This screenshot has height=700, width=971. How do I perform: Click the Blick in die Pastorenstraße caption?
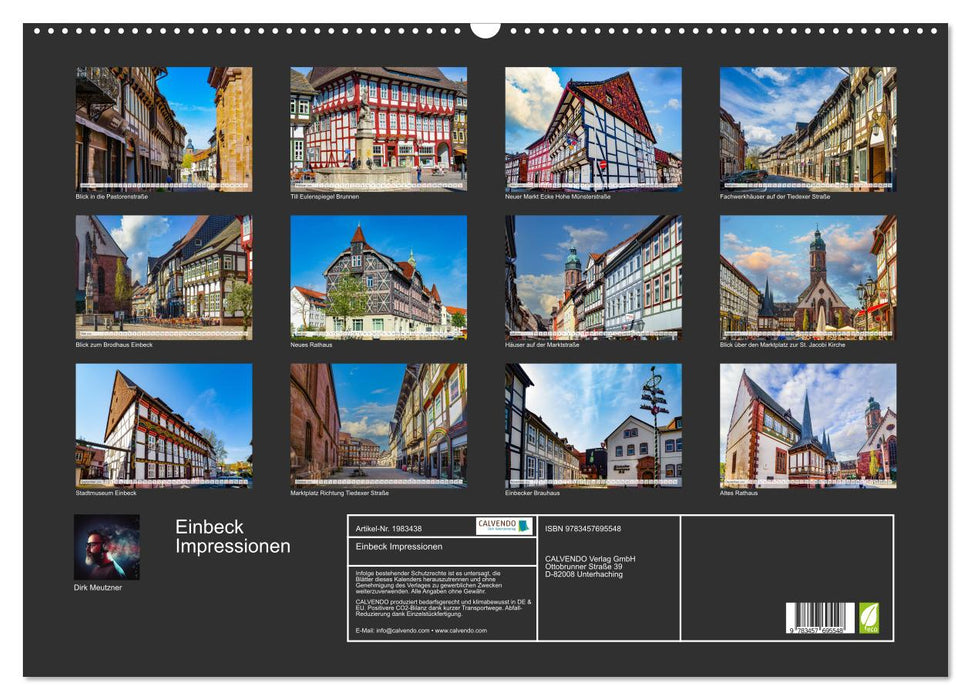pyautogui.click(x=113, y=198)
